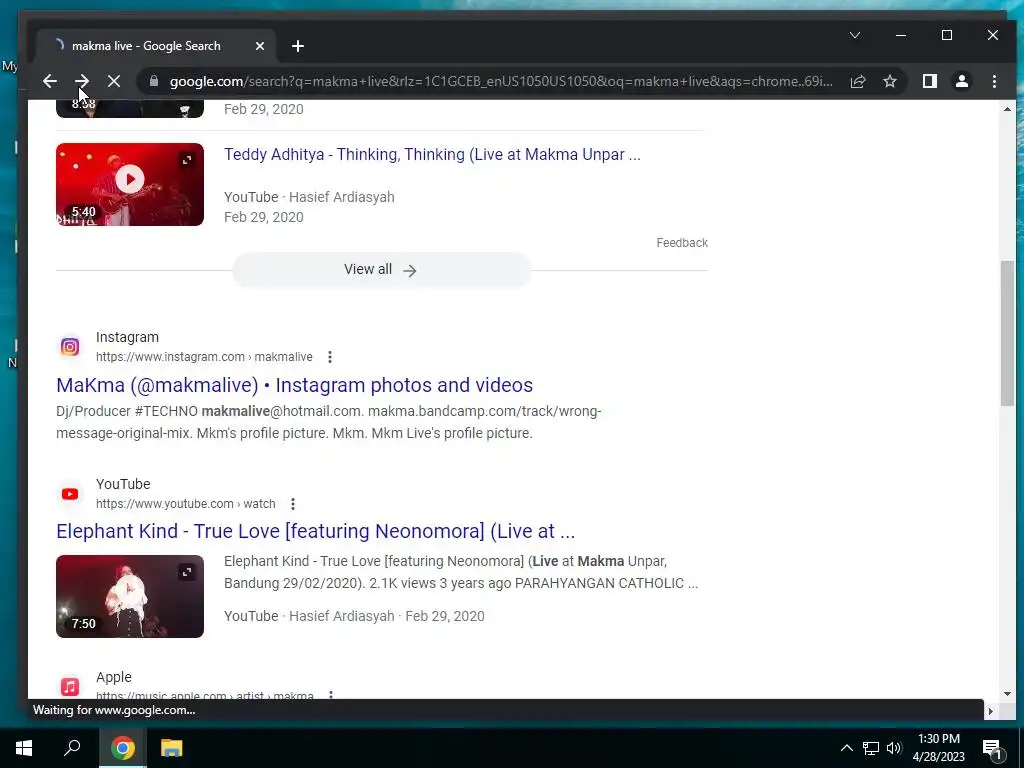Open volume control tray icon
Viewport: 1024px width, 768px height.
(x=894, y=748)
